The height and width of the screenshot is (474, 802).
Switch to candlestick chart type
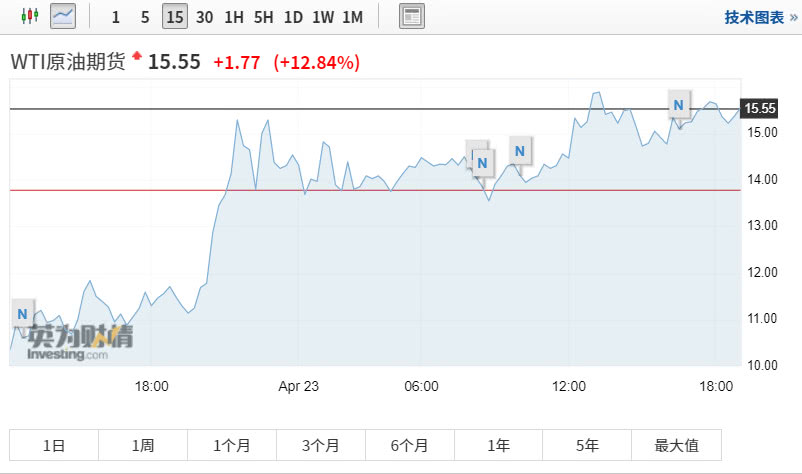click(x=29, y=16)
